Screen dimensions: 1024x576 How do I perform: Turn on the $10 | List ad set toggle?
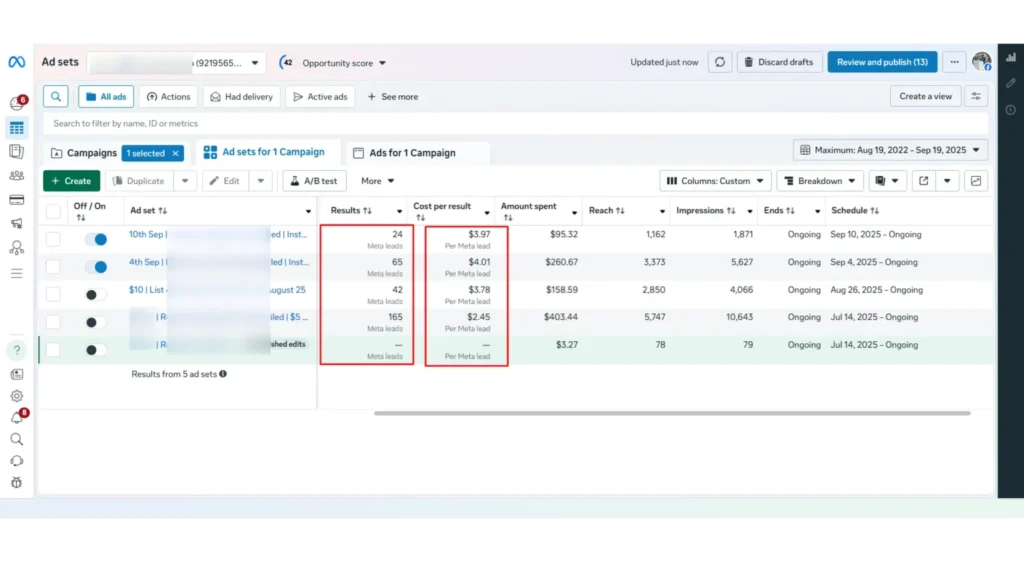96,295
